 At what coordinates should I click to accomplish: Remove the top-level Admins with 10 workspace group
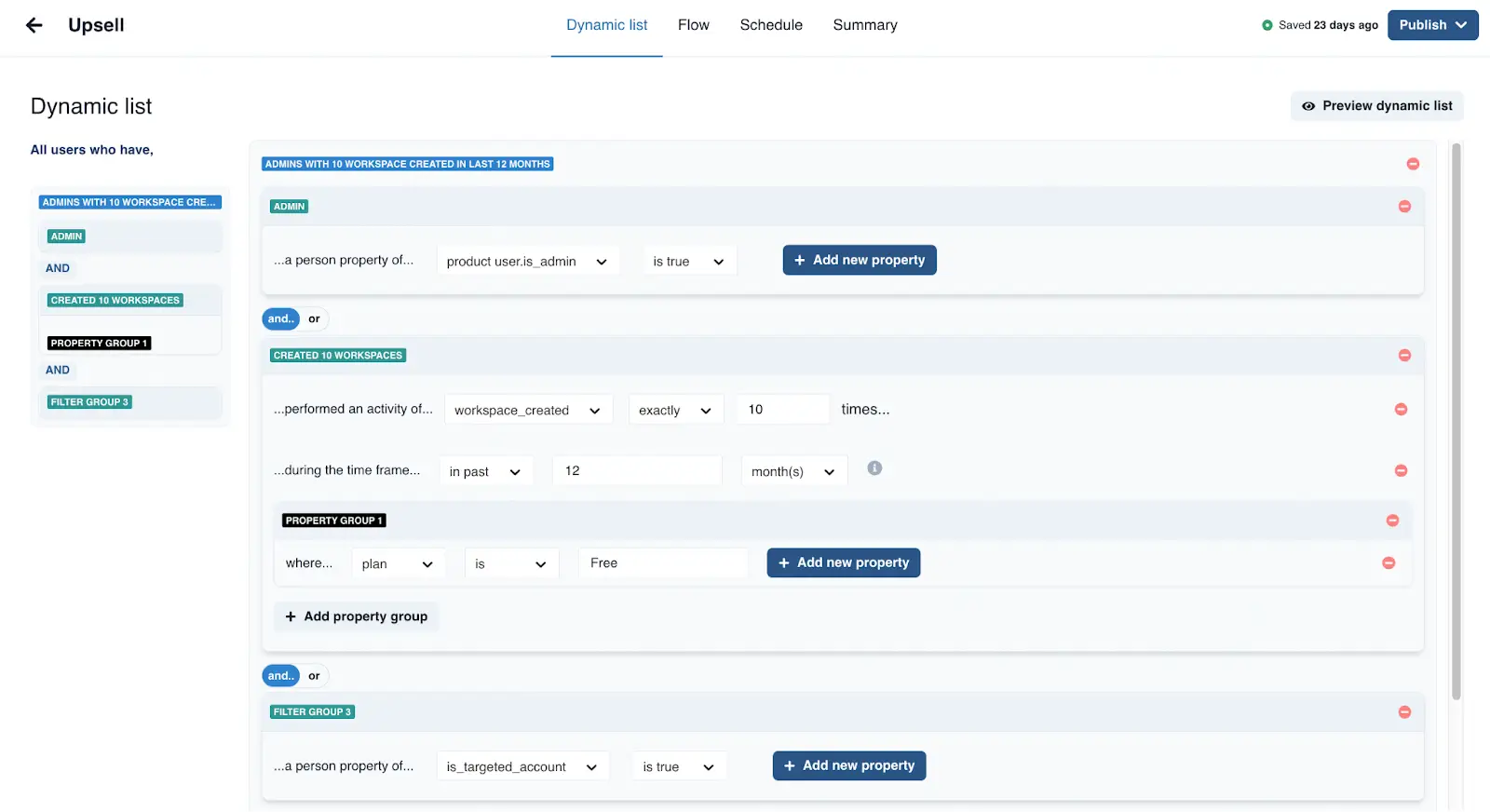click(1413, 164)
